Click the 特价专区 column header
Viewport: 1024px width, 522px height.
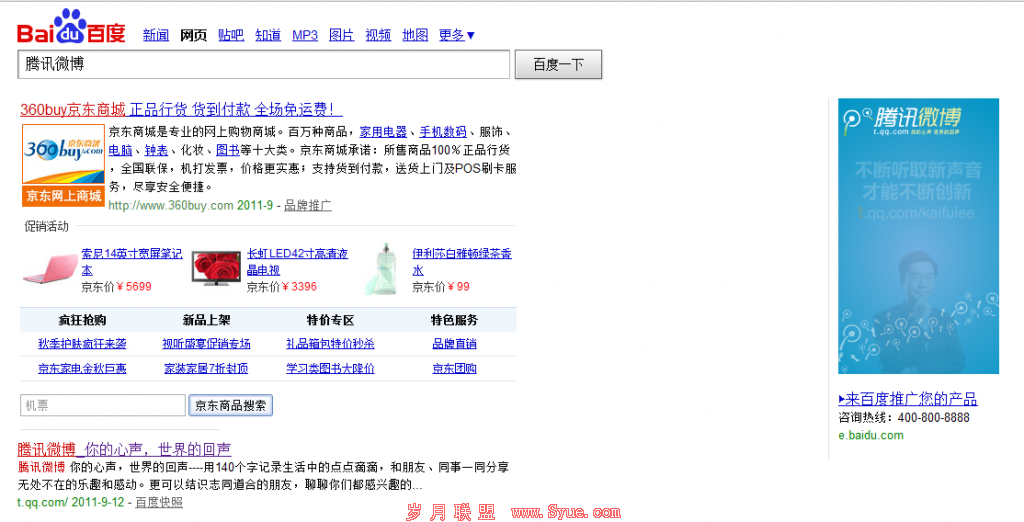[330, 320]
